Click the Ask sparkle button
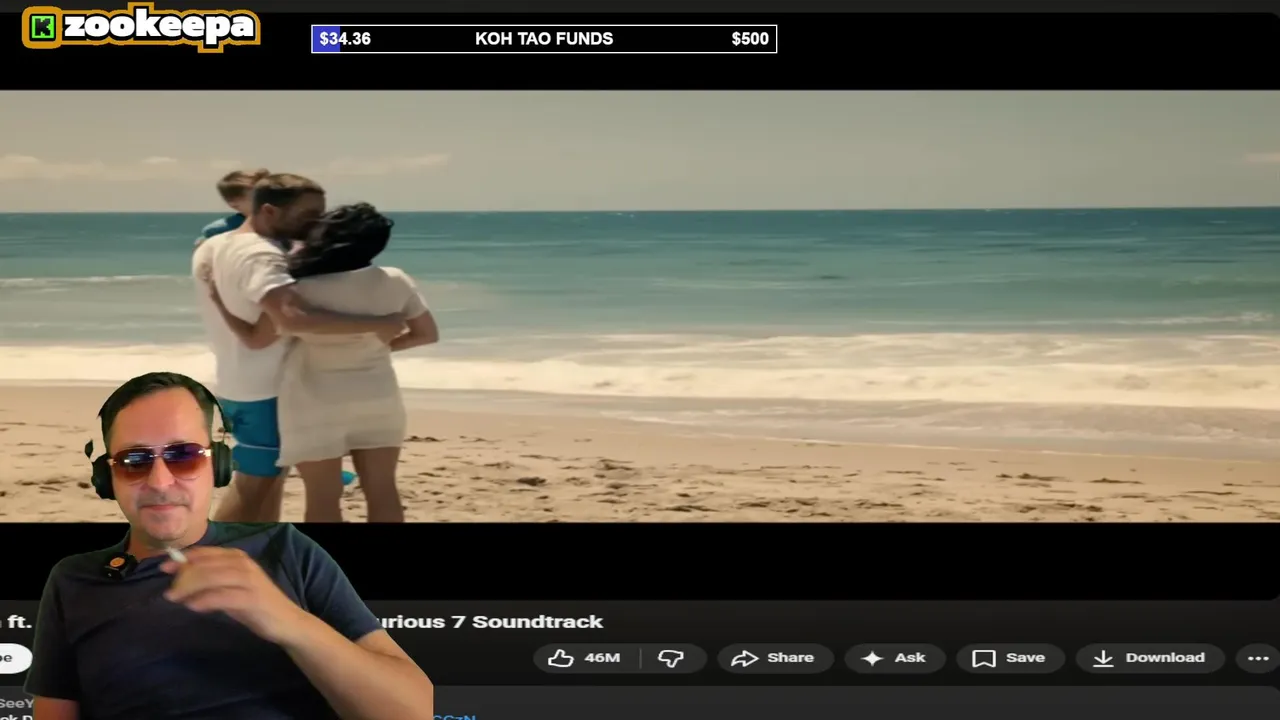 896,658
